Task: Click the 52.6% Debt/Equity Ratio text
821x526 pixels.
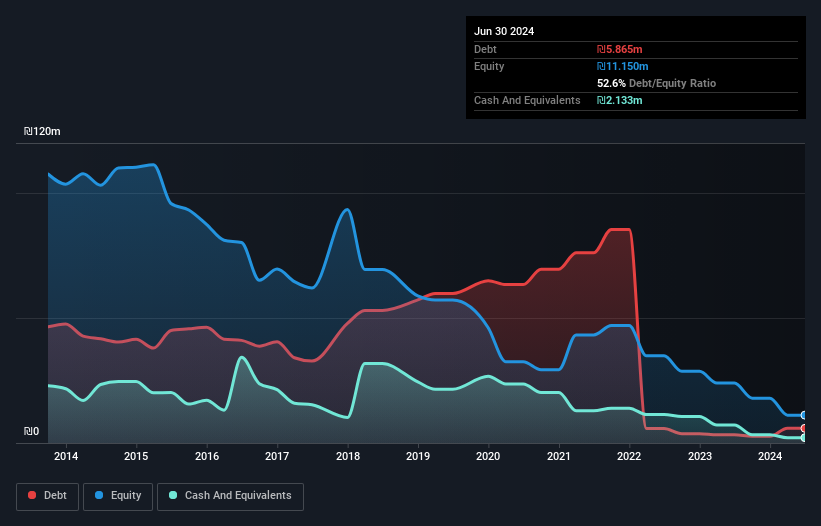Action: [657, 83]
